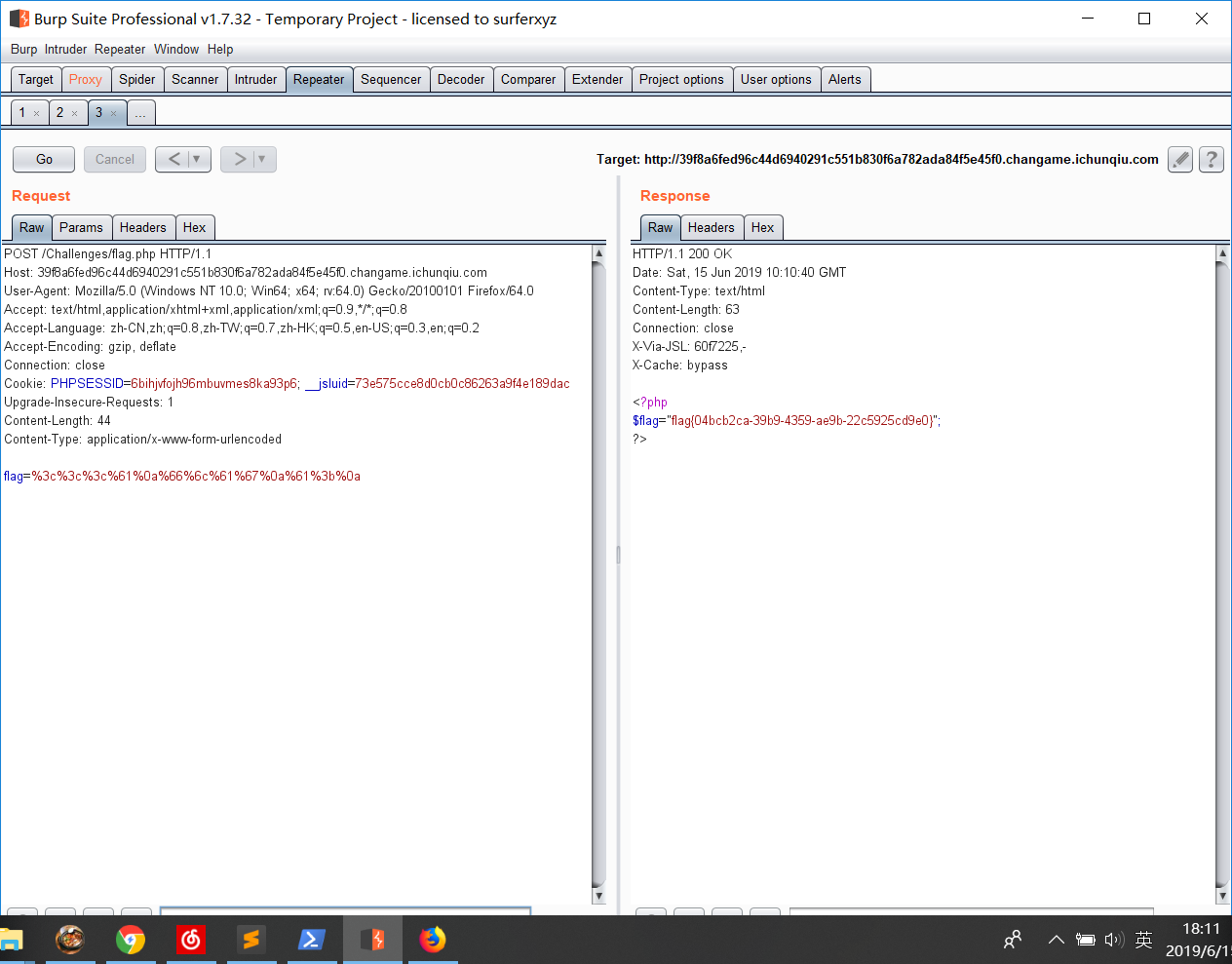Screen dimensions: 1232x964
Task: Open the Window menu
Action: point(176,49)
